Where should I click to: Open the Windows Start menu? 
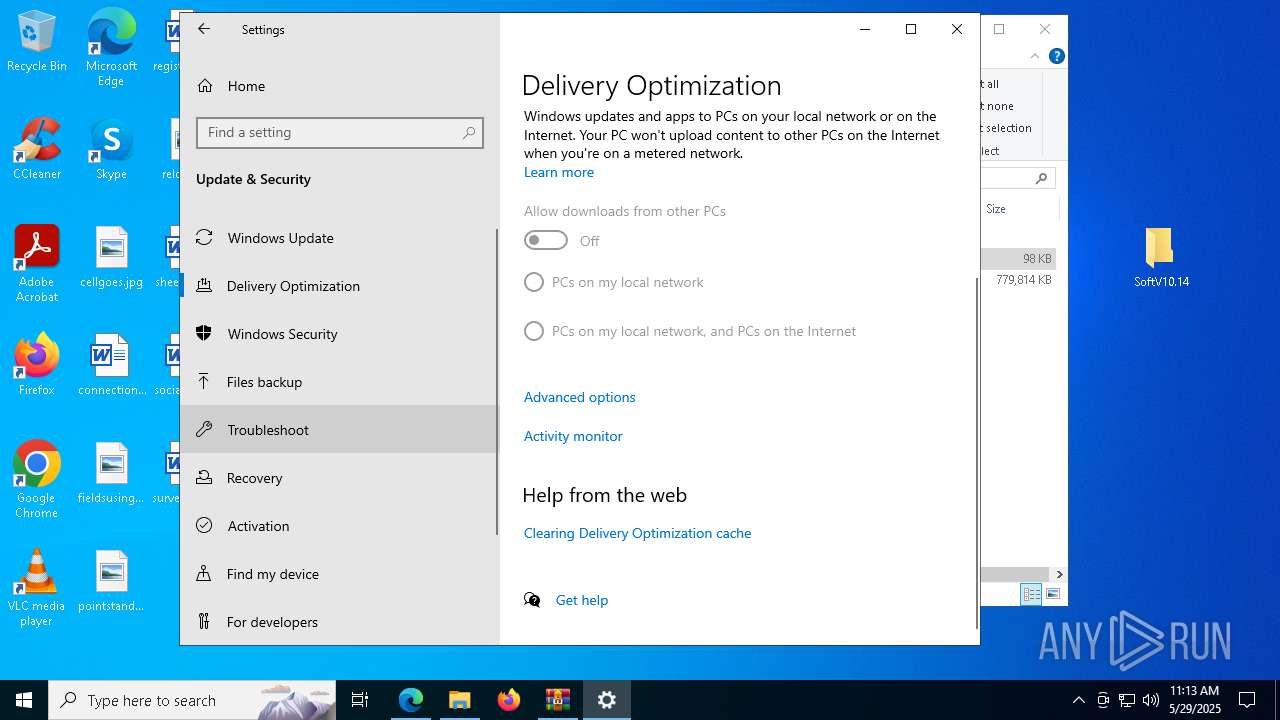pyautogui.click(x=24, y=700)
